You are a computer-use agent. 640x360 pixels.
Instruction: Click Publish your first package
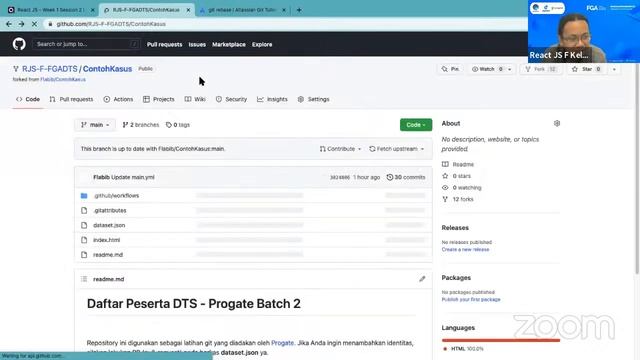(471, 300)
